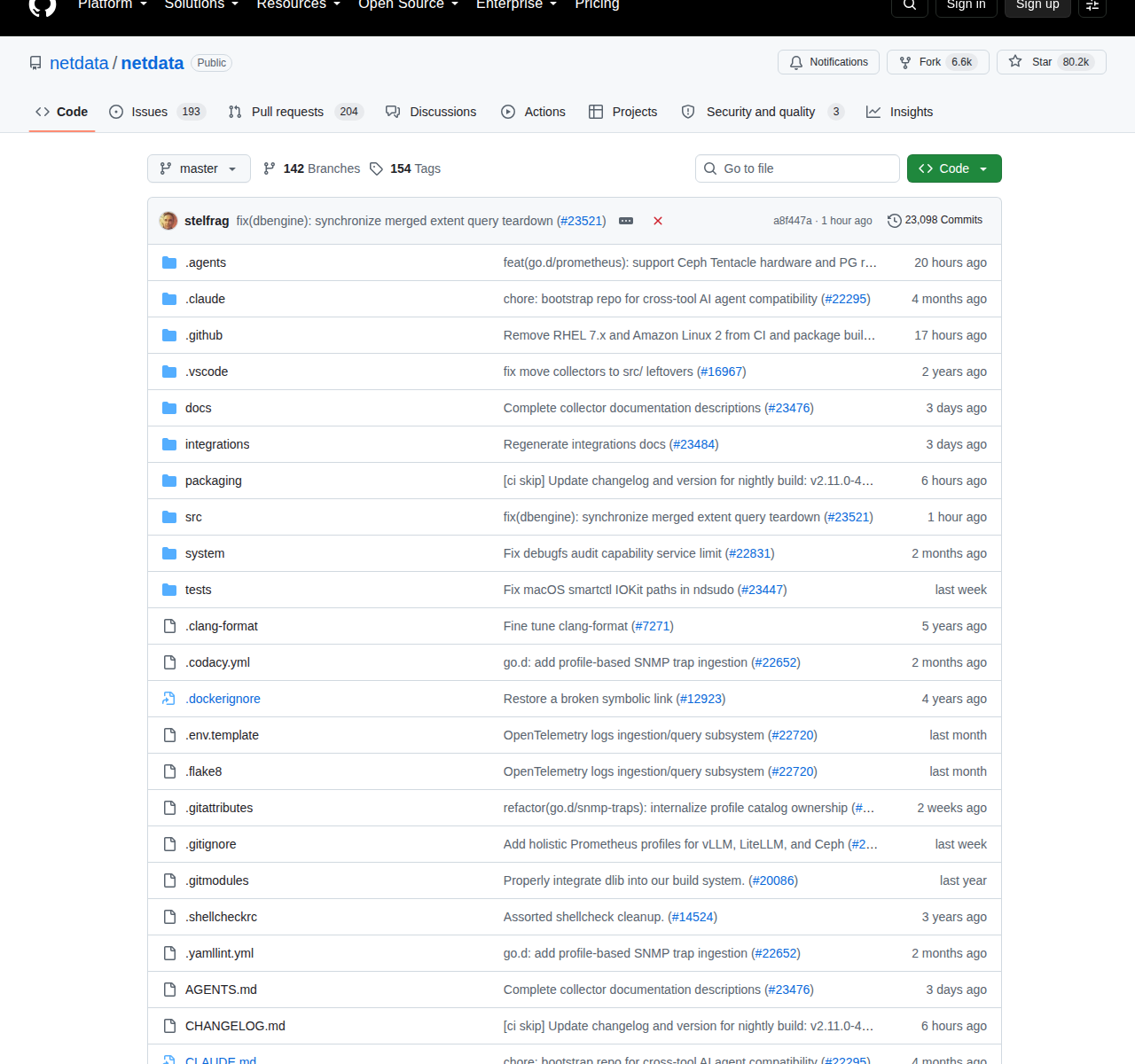1135x1064 pixels.
Task: Click the file icon beside CHANGELOG.md
Action: coord(169,1026)
